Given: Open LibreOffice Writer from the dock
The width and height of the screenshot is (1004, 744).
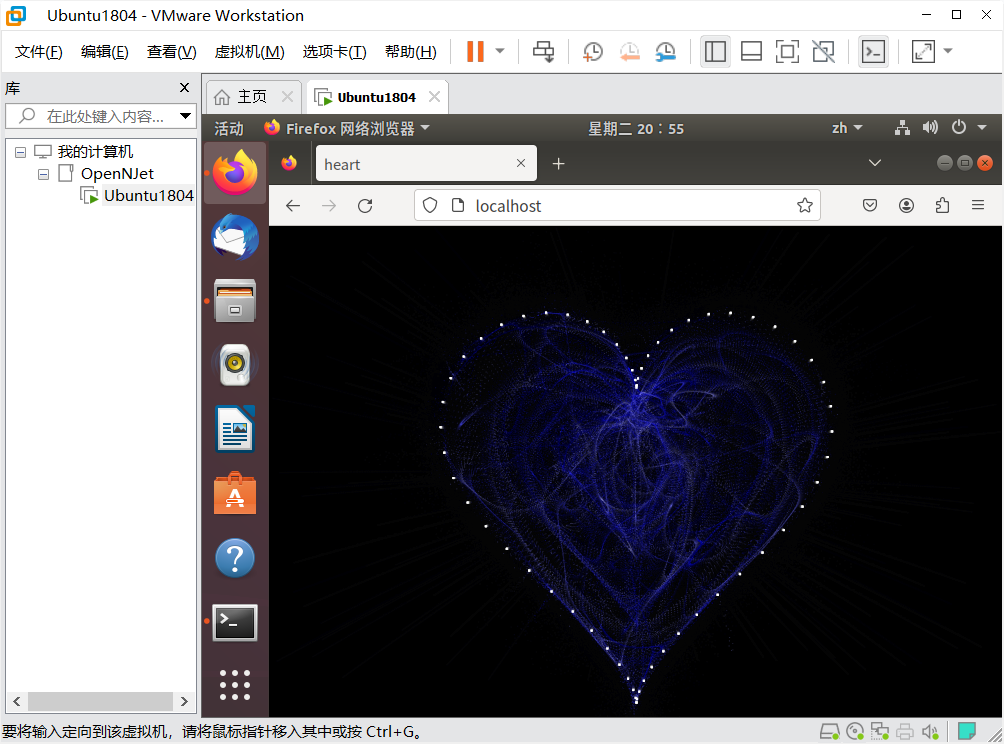Looking at the screenshot, I should pos(235,428).
